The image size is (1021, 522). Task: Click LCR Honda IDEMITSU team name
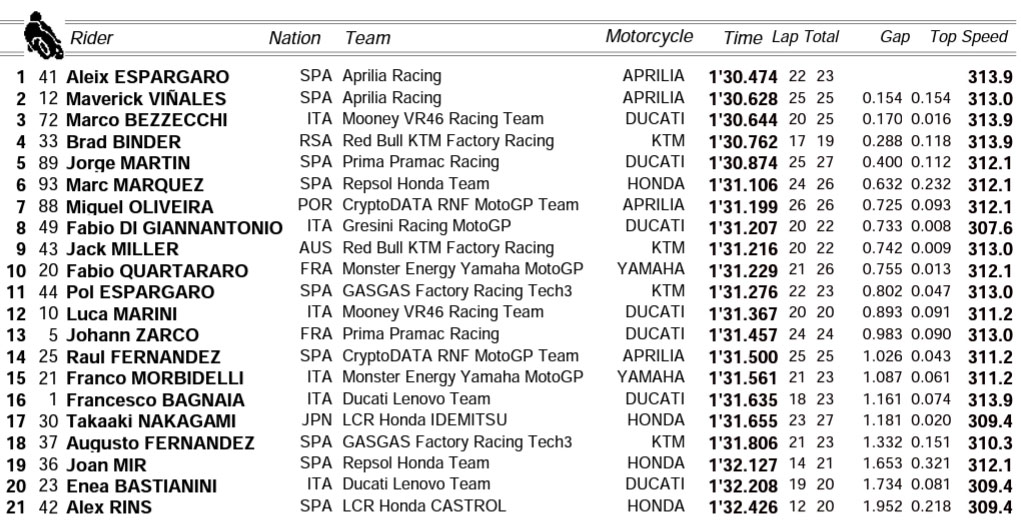[x=424, y=420]
